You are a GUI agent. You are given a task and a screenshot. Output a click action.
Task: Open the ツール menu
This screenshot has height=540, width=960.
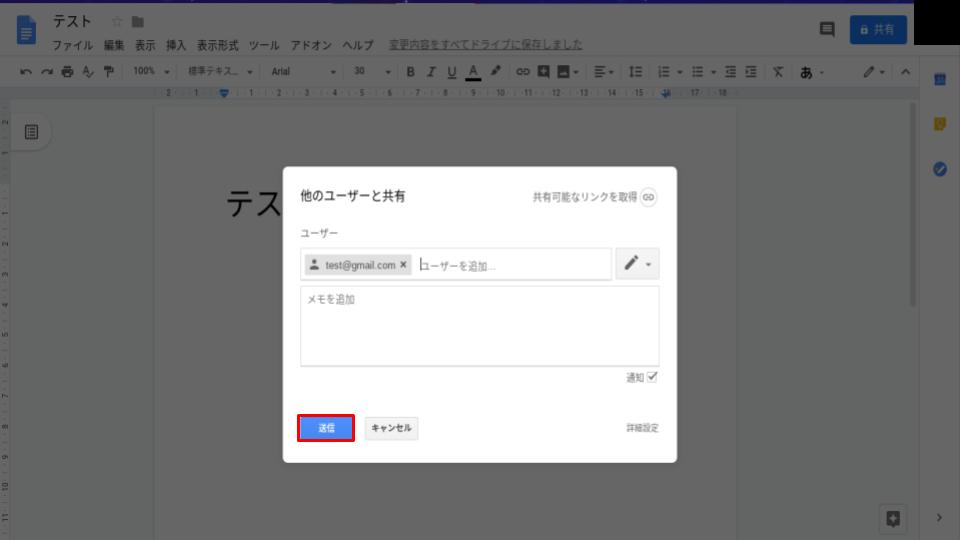(x=264, y=45)
